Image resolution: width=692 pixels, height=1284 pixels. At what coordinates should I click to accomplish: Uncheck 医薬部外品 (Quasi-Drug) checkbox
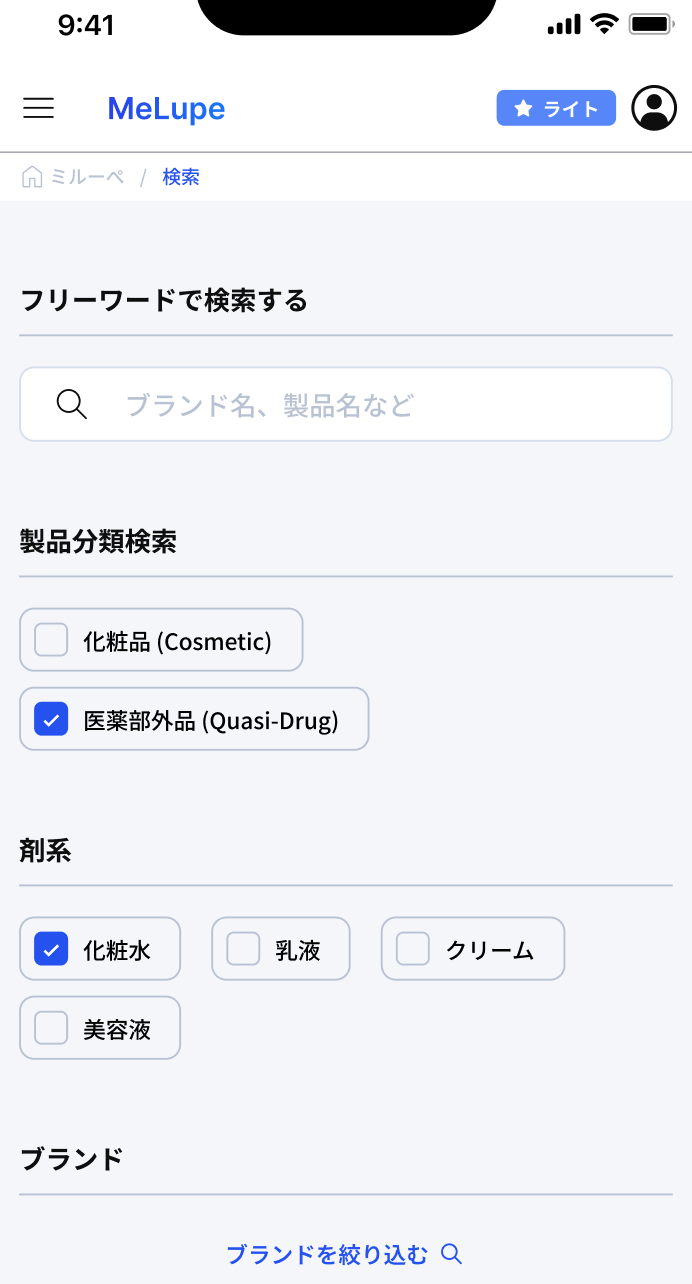click(51, 719)
